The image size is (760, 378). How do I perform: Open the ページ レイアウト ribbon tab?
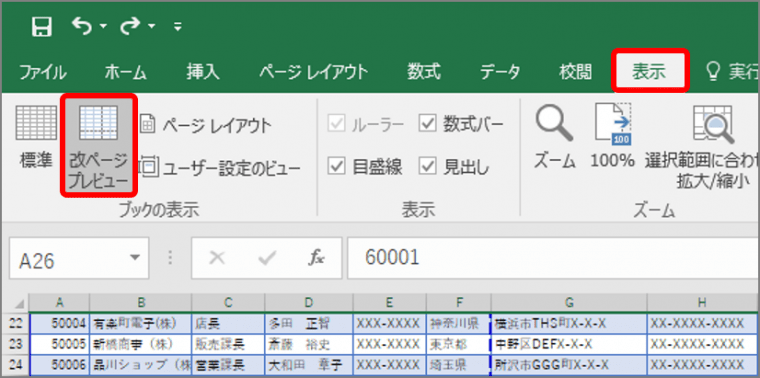313,73
